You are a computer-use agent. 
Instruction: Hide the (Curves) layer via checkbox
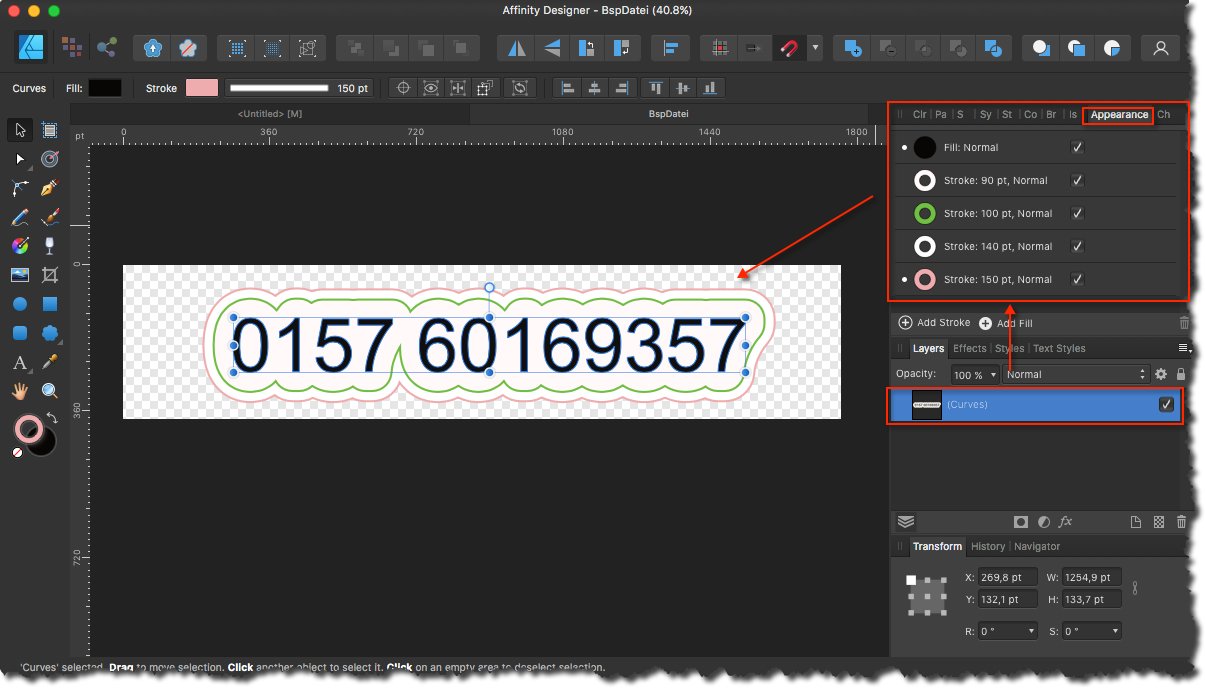tap(1166, 405)
